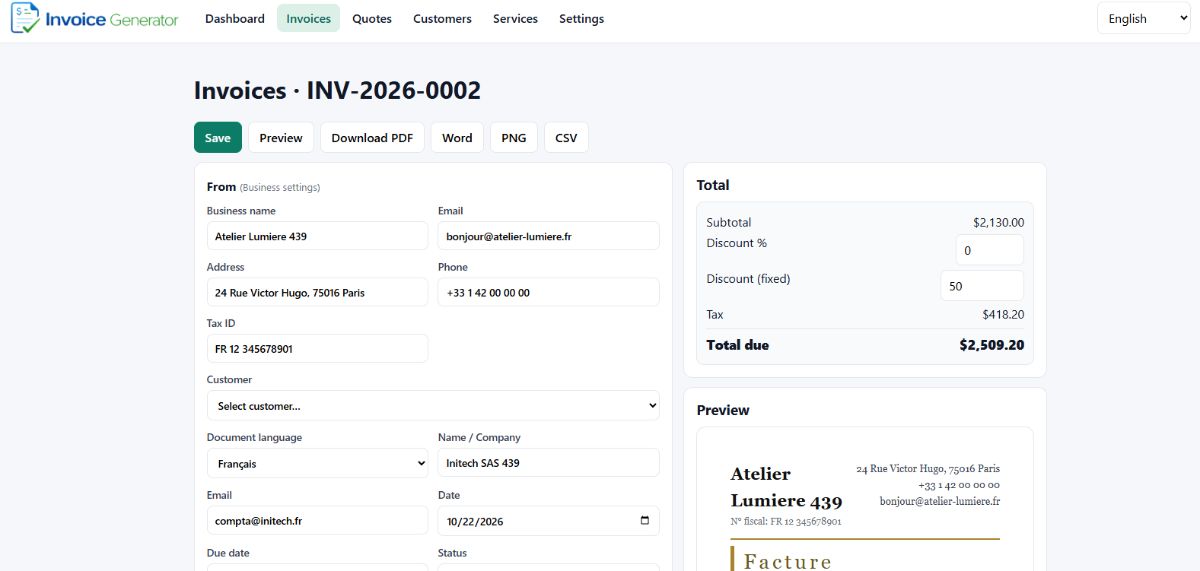This screenshot has width=1200, height=571.
Task: Click the Discount % field
Action: pos(989,250)
